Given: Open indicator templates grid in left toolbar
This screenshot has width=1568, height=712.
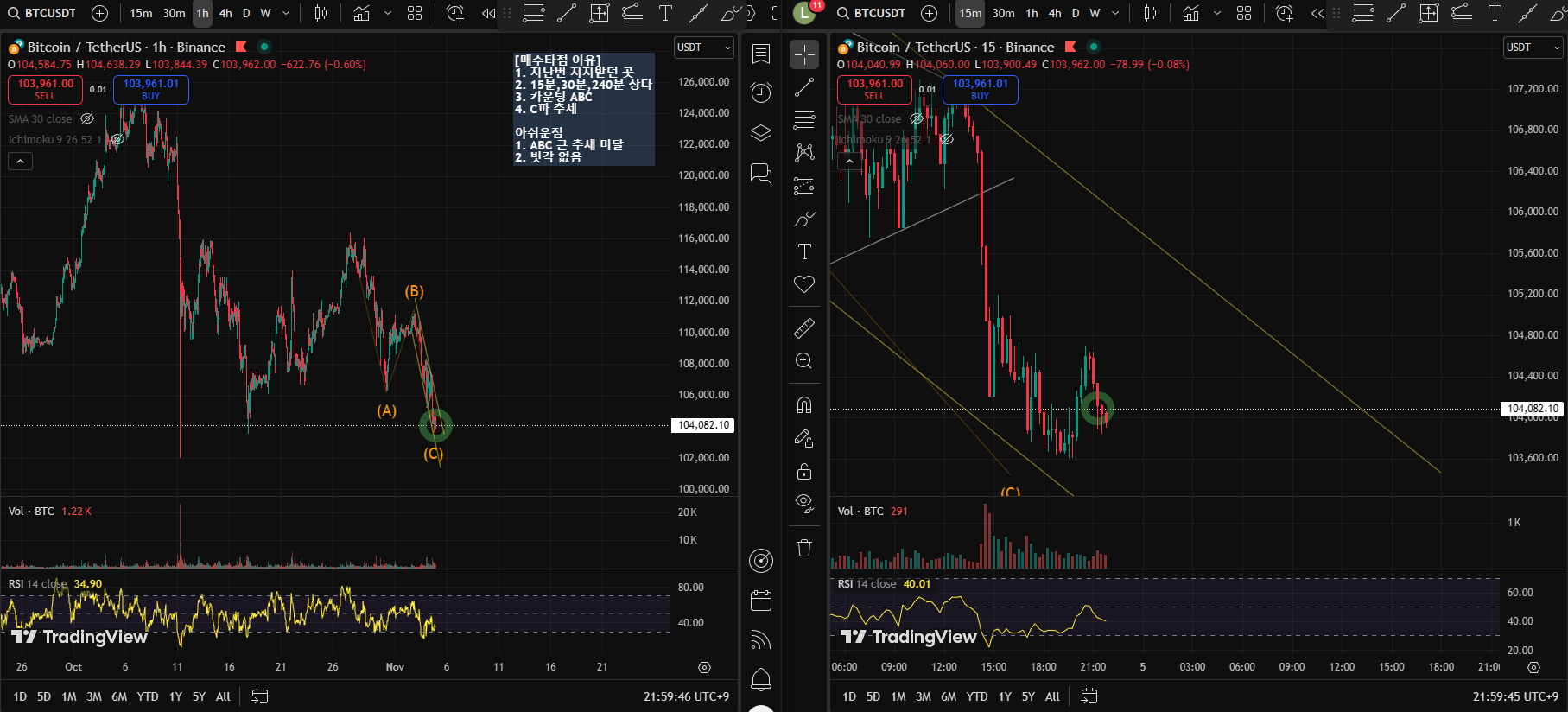Looking at the screenshot, I should coord(415,13).
